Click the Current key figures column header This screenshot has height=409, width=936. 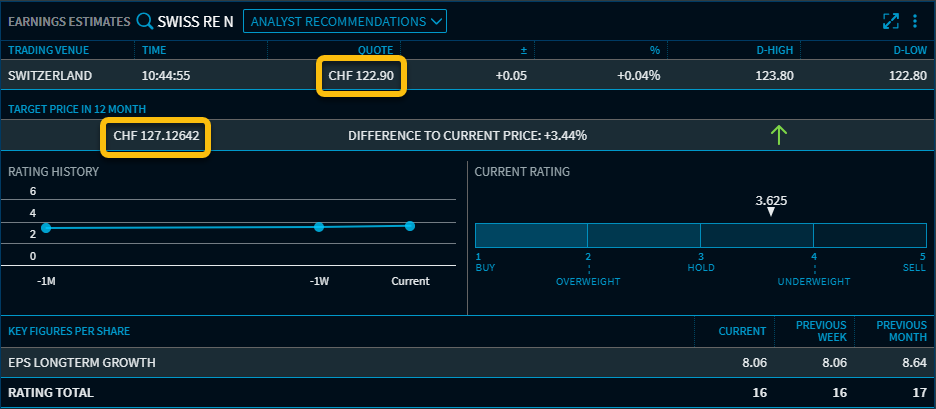point(742,331)
